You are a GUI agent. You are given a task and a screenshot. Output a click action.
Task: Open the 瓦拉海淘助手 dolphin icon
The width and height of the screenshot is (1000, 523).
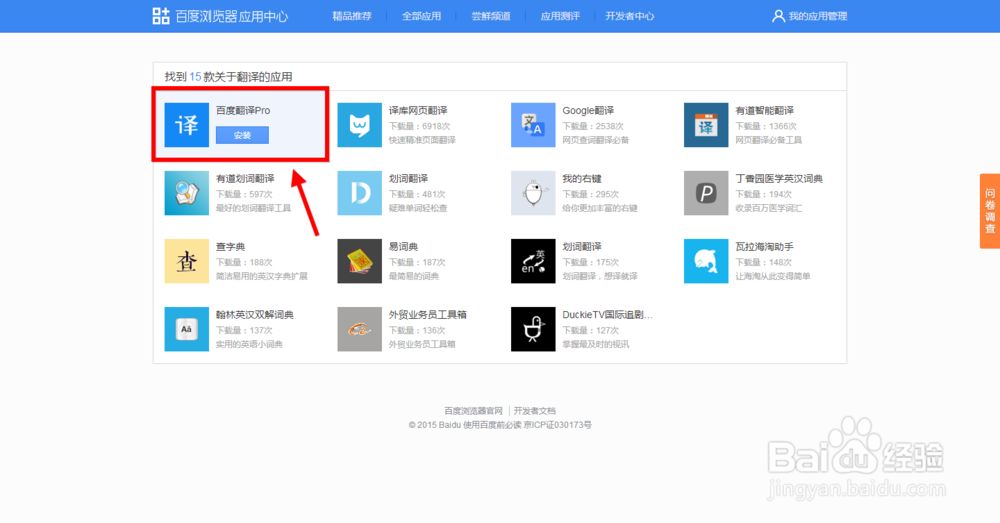(x=706, y=261)
